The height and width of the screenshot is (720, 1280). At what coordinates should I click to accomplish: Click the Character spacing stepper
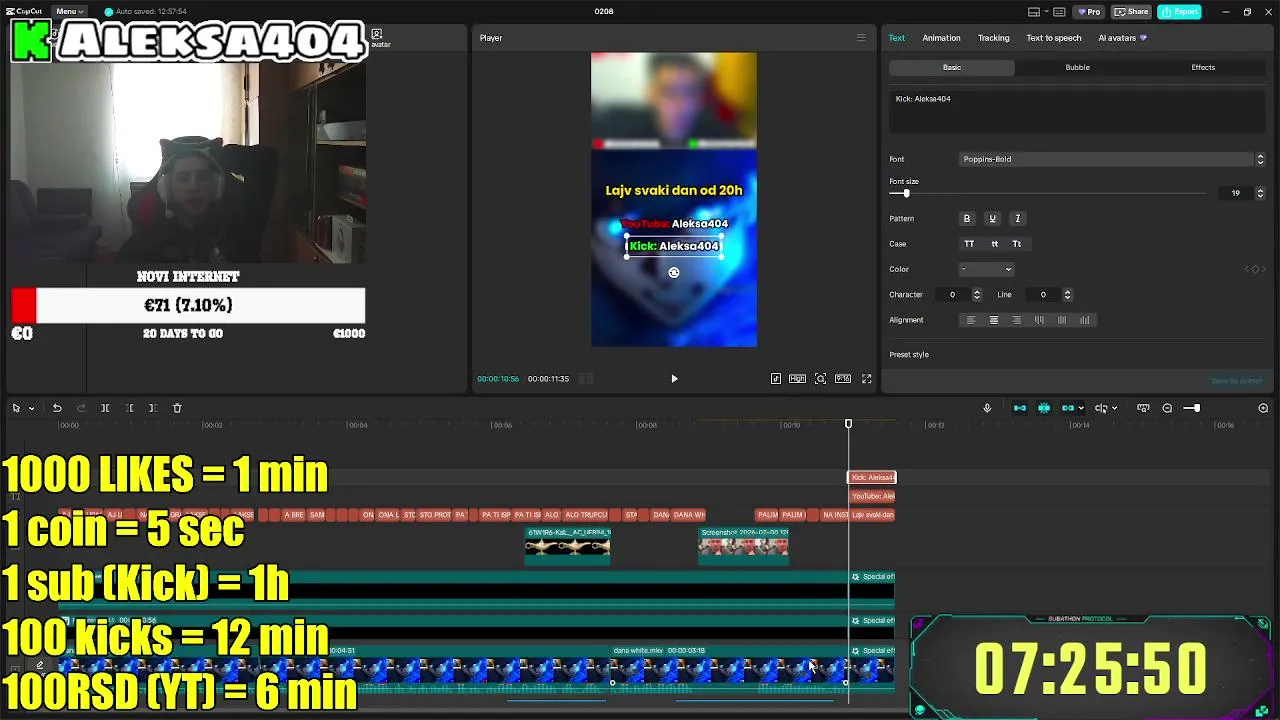click(x=977, y=295)
